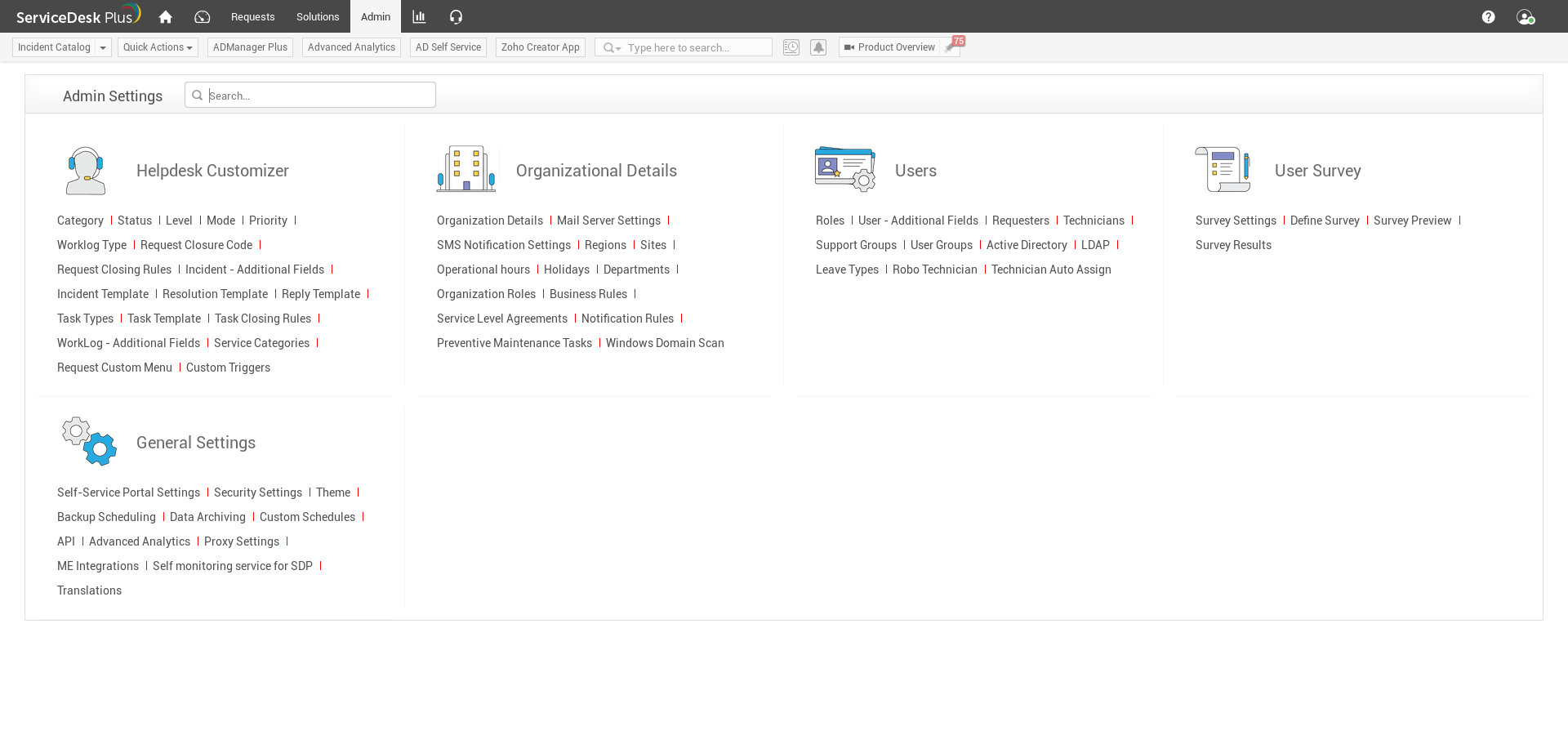This screenshot has height=753, width=1568.
Task: Open Service Level Agreements settings
Action: [x=501, y=319]
